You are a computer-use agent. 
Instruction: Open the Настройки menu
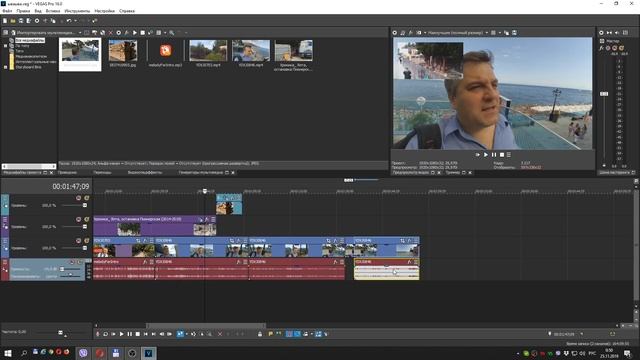pyautogui.click(x=104, y=11)
